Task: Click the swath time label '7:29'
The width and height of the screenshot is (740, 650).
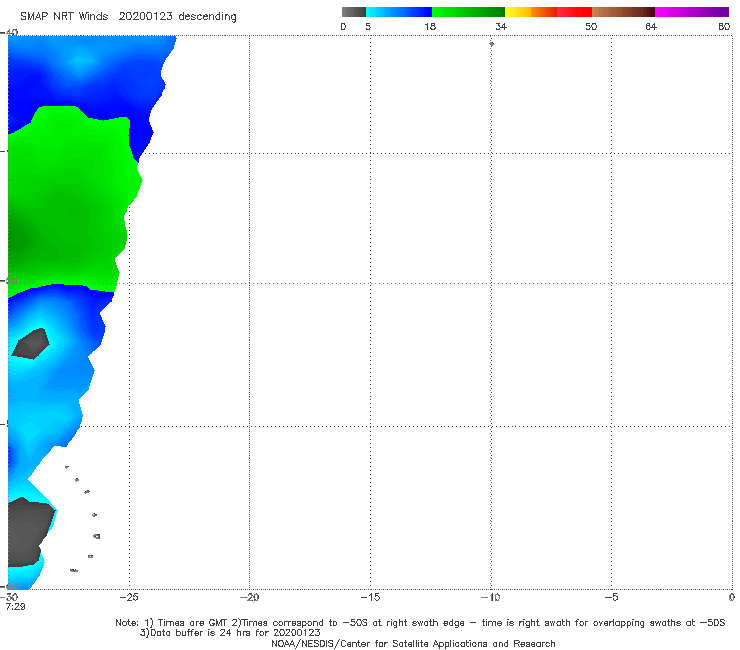Action: (16, 607)
